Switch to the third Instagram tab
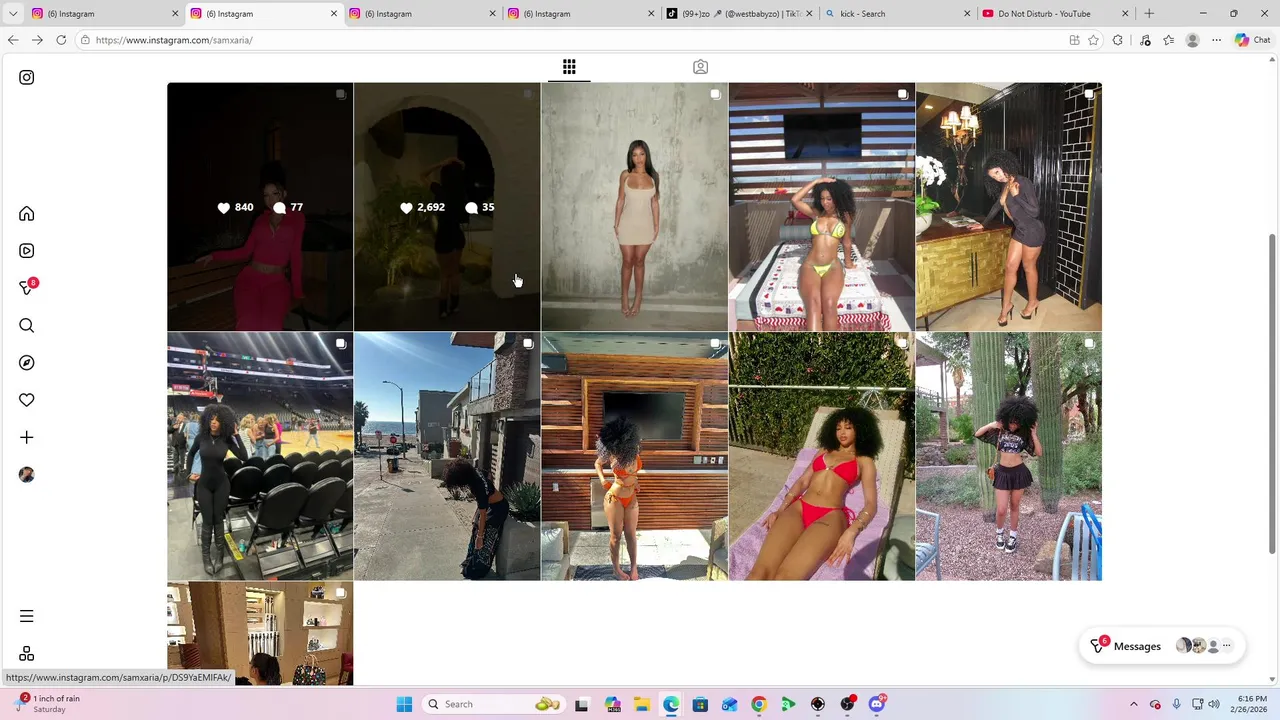This screenshot has height=720, width=1280. (423, 13)
